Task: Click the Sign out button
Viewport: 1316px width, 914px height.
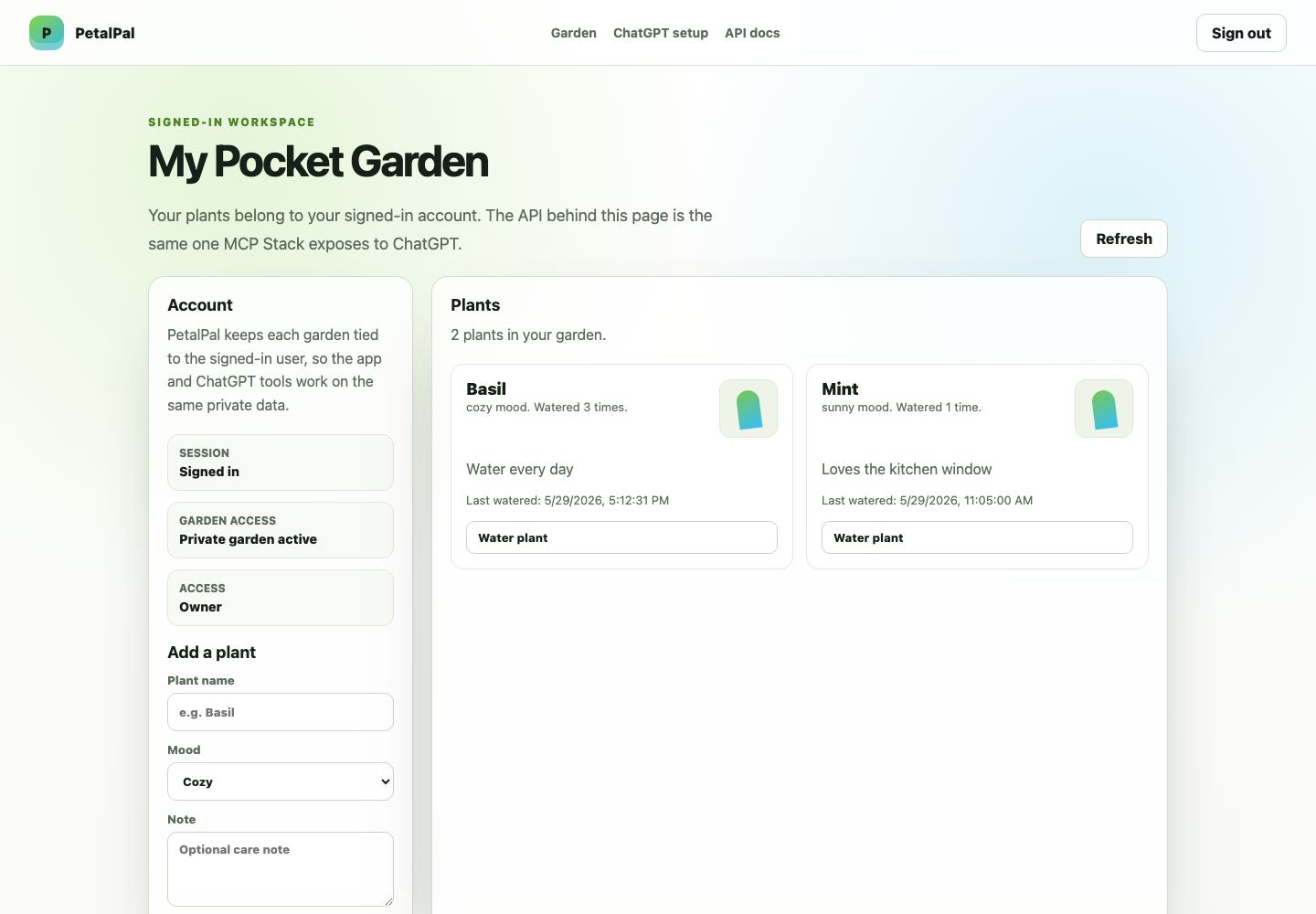Action: 1241,33
